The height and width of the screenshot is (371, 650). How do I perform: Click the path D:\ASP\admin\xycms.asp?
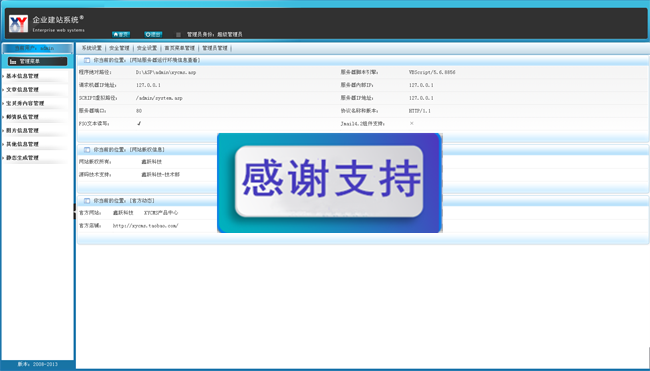(166, 72)
